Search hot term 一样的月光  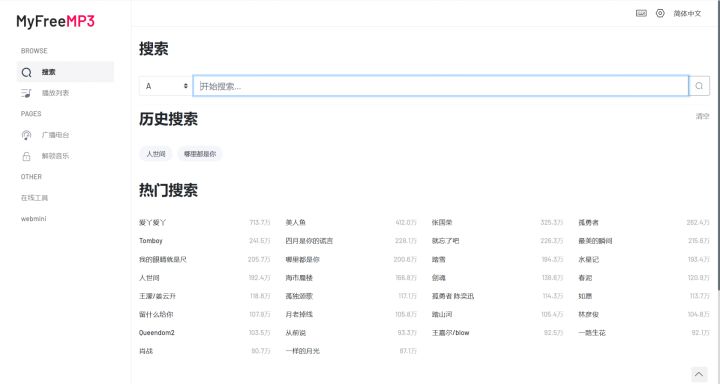coord(303,351)
